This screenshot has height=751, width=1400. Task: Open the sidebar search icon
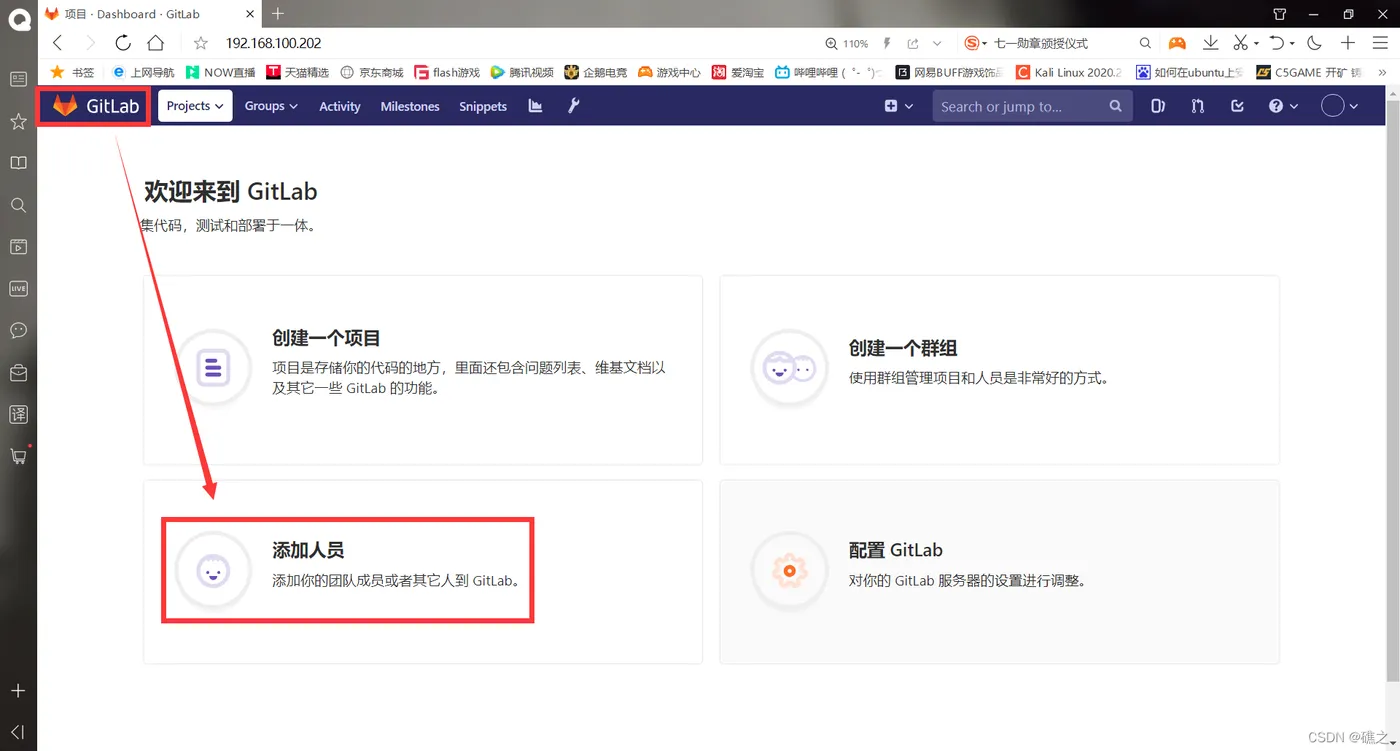pyautogui.click(x=18, y=205)
